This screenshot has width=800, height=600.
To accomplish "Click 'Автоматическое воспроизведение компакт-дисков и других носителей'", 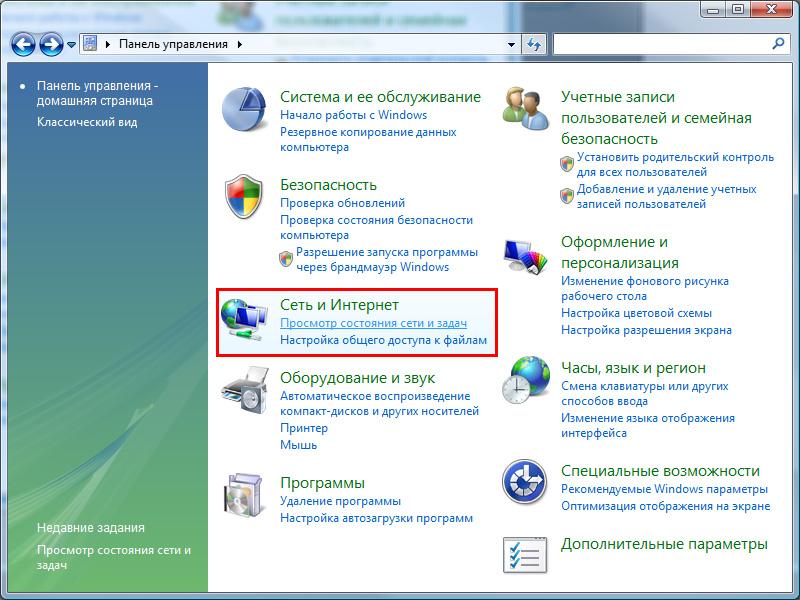I will [379, 403].
